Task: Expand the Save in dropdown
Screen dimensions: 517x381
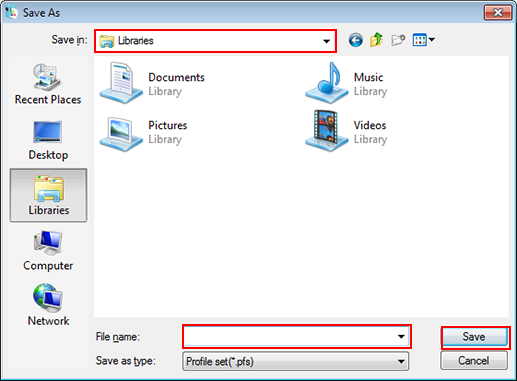Action: click(x=326, y=41)
